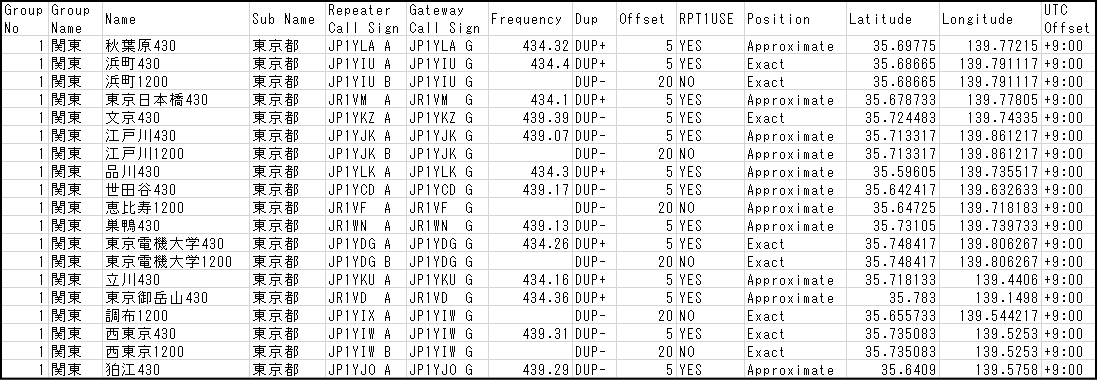Select frequency cell 439.13
Image resolution: width=1097 pixels, height=380 pixels.
coord(530,225)
